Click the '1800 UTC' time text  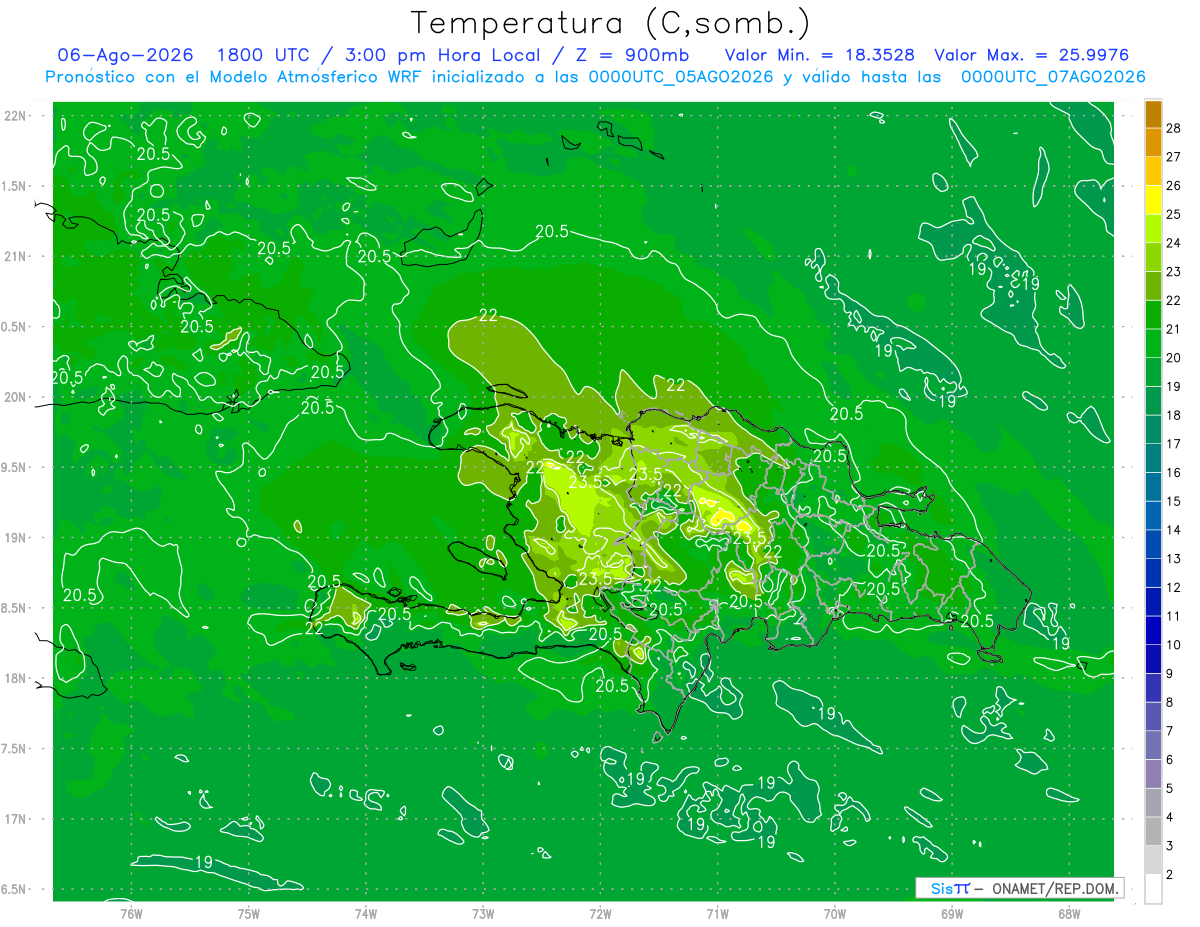click(262, 56)
